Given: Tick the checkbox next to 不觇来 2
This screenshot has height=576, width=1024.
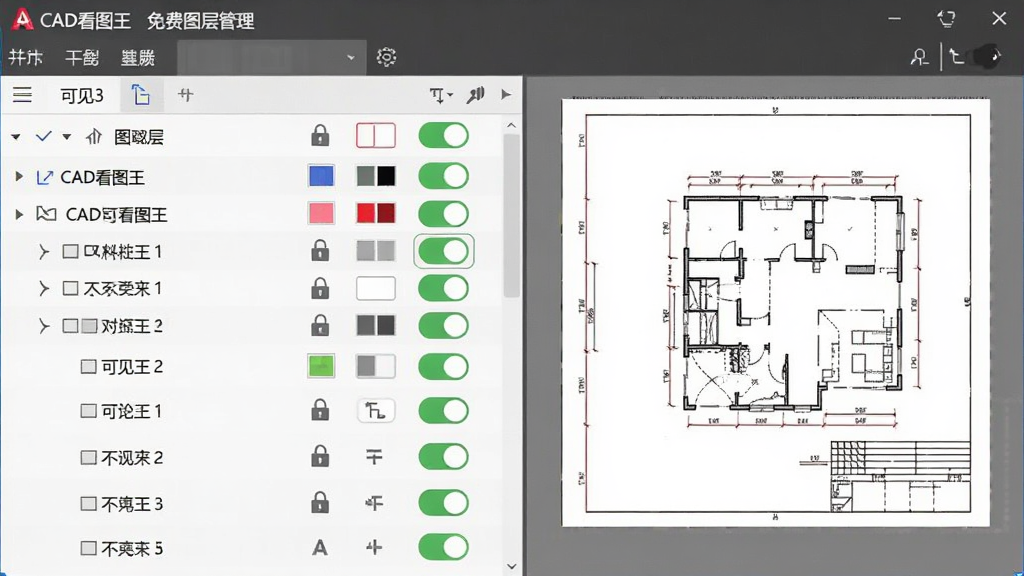Looking at the screenshot, I should pos(88,457).
